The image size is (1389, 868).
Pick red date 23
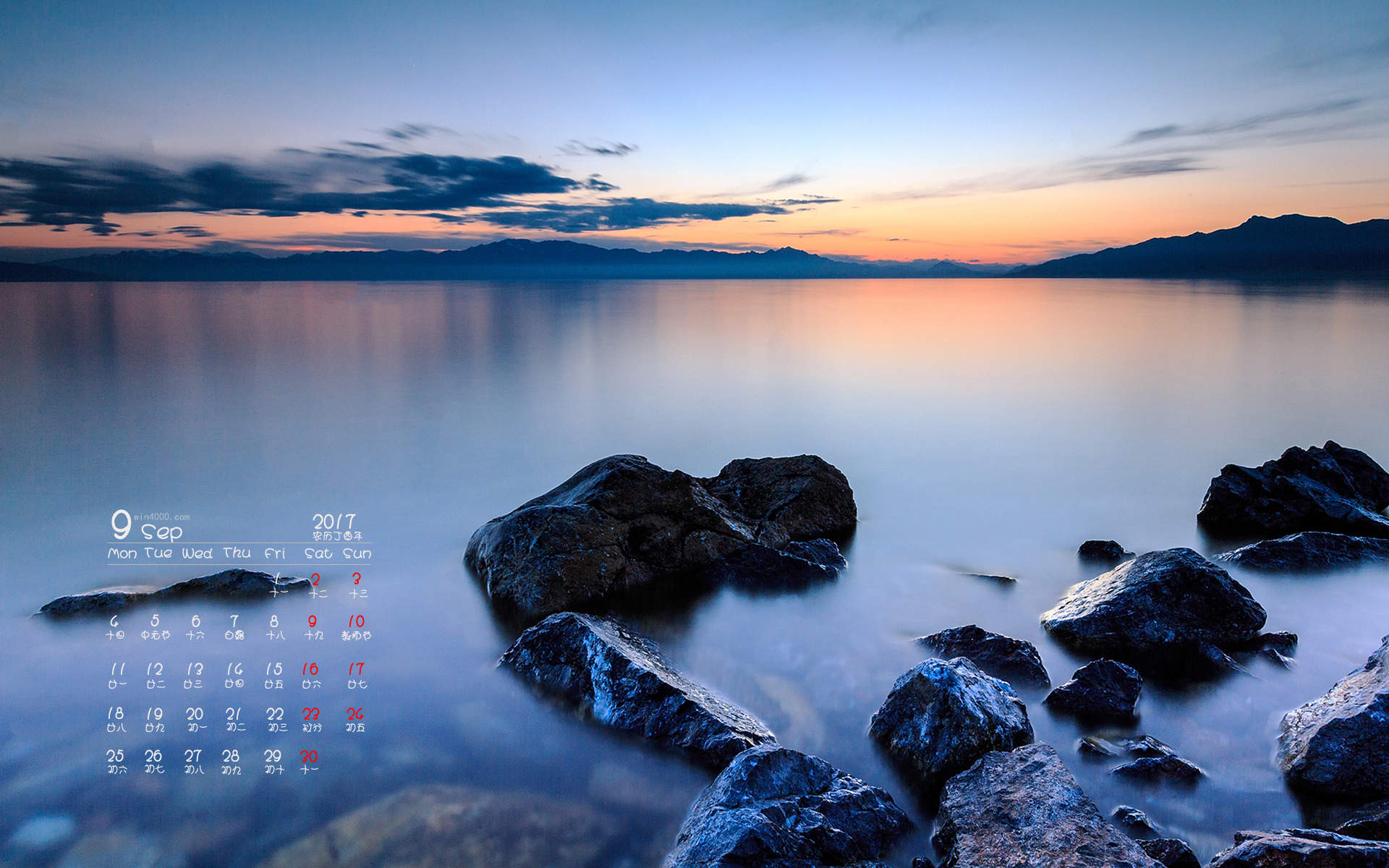[311, 713]
